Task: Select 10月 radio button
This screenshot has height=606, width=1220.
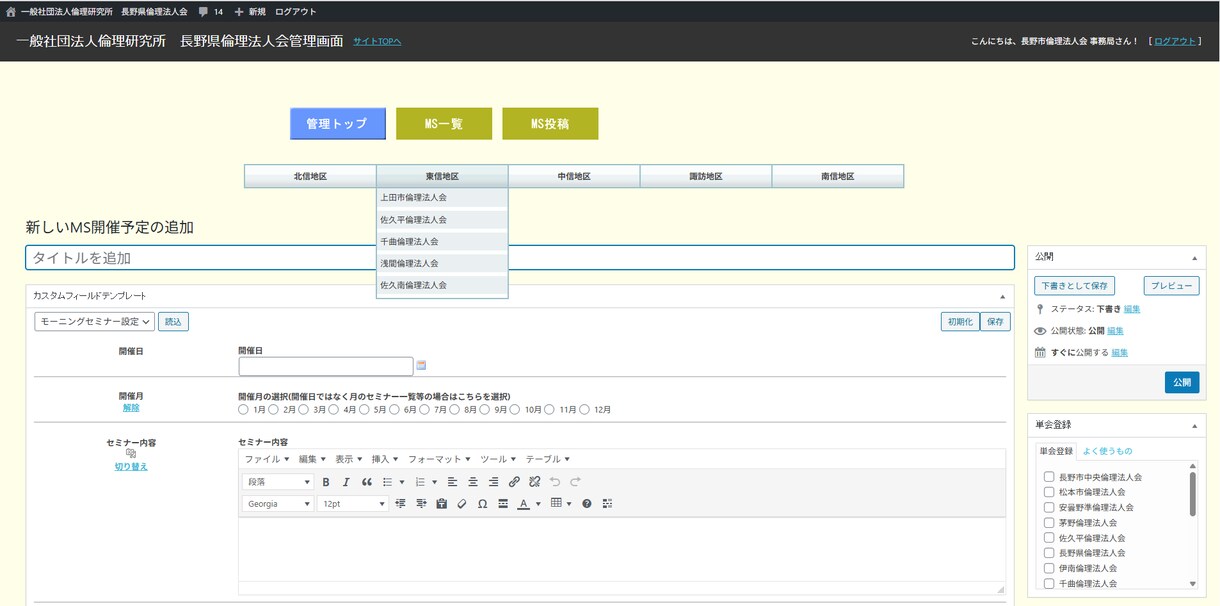Action: [515, 409]
